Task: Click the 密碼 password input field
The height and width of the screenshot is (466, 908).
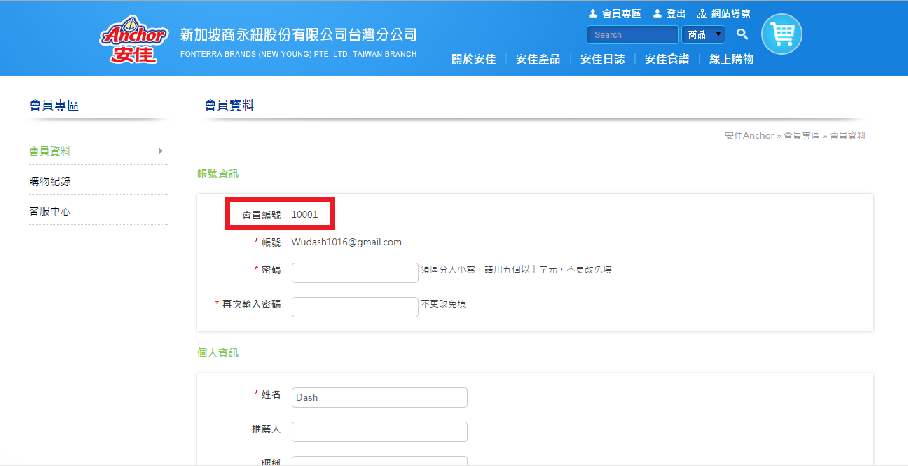Action: (x=355, y=272)
